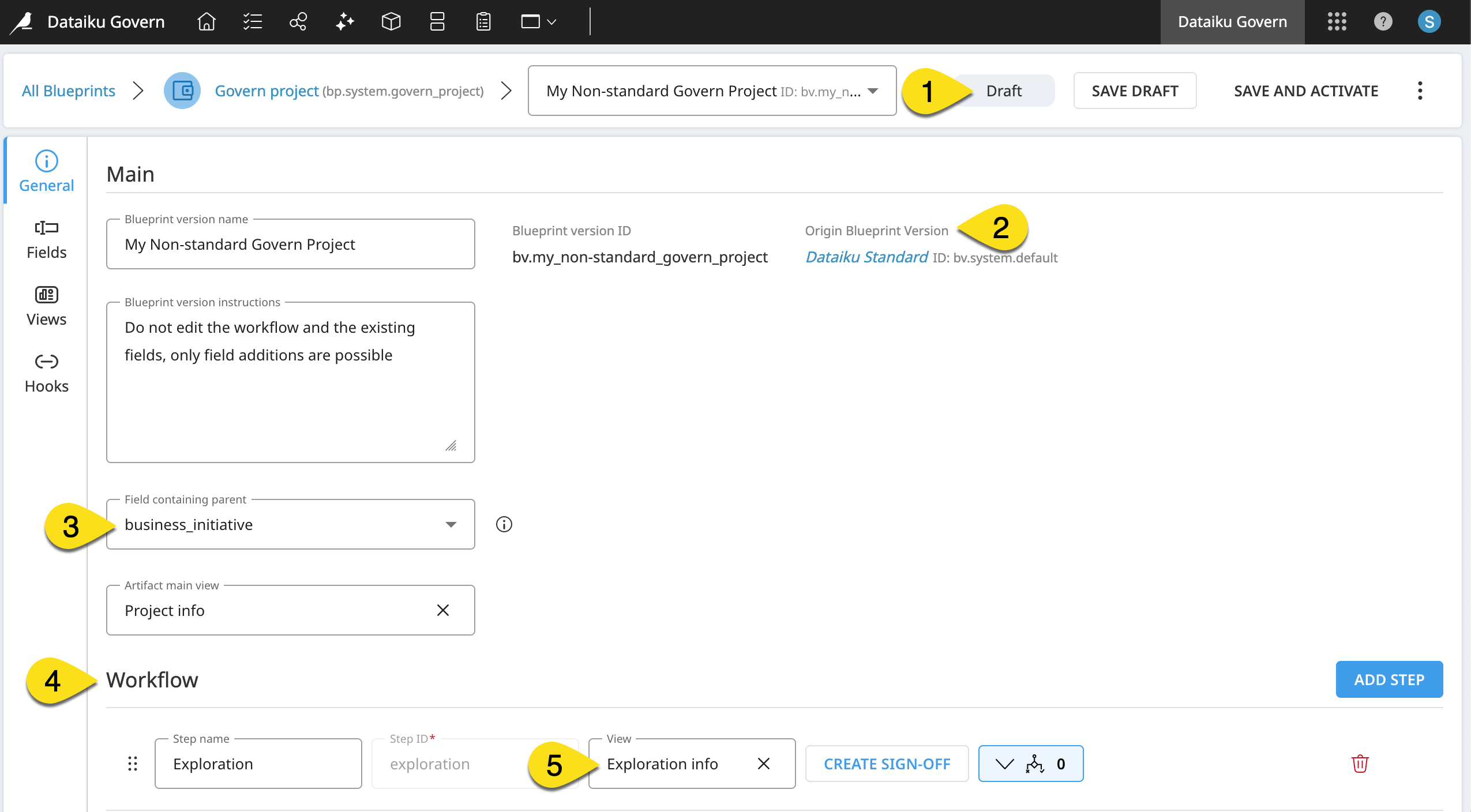Clear the Artifact main view selection
Image resolution: width=1471 pixels, height=812 pixels.
[443, 610]
